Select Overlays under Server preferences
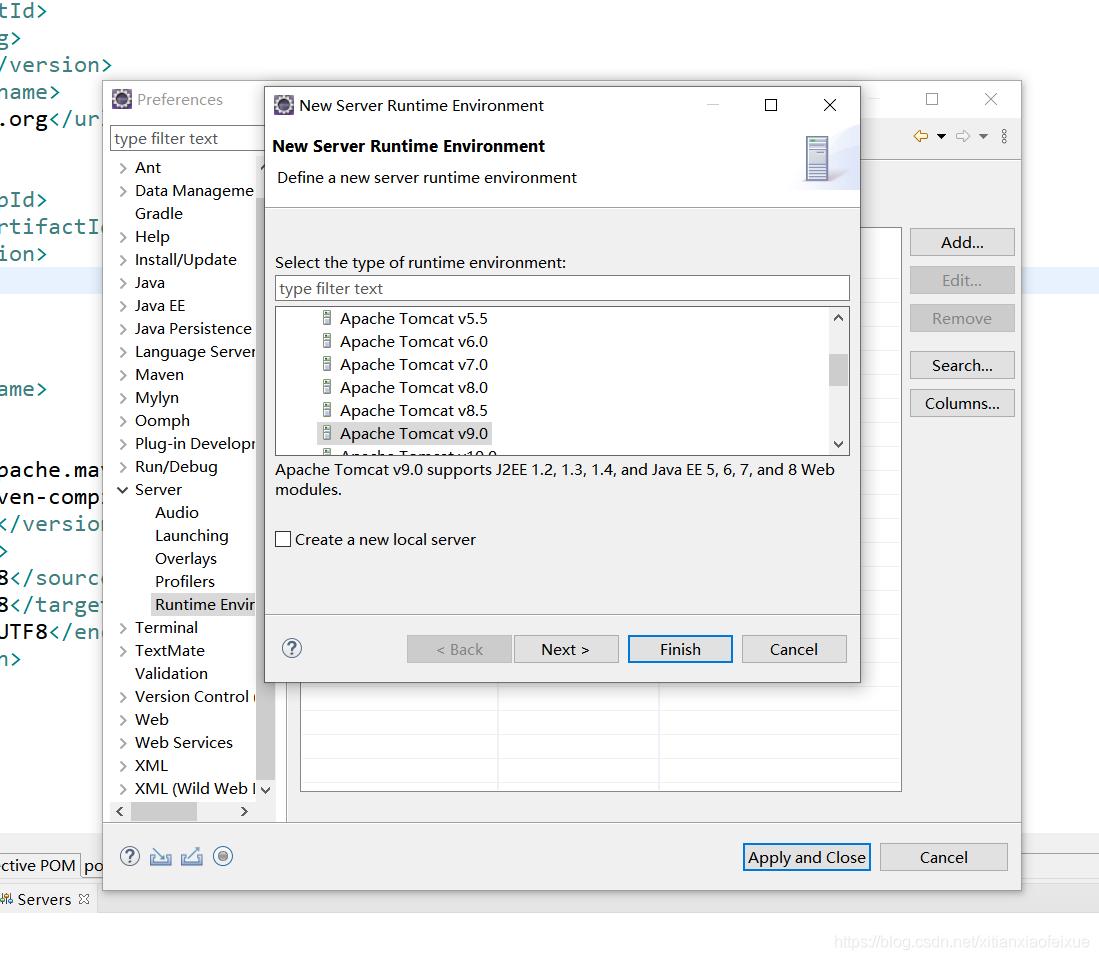 186,558
